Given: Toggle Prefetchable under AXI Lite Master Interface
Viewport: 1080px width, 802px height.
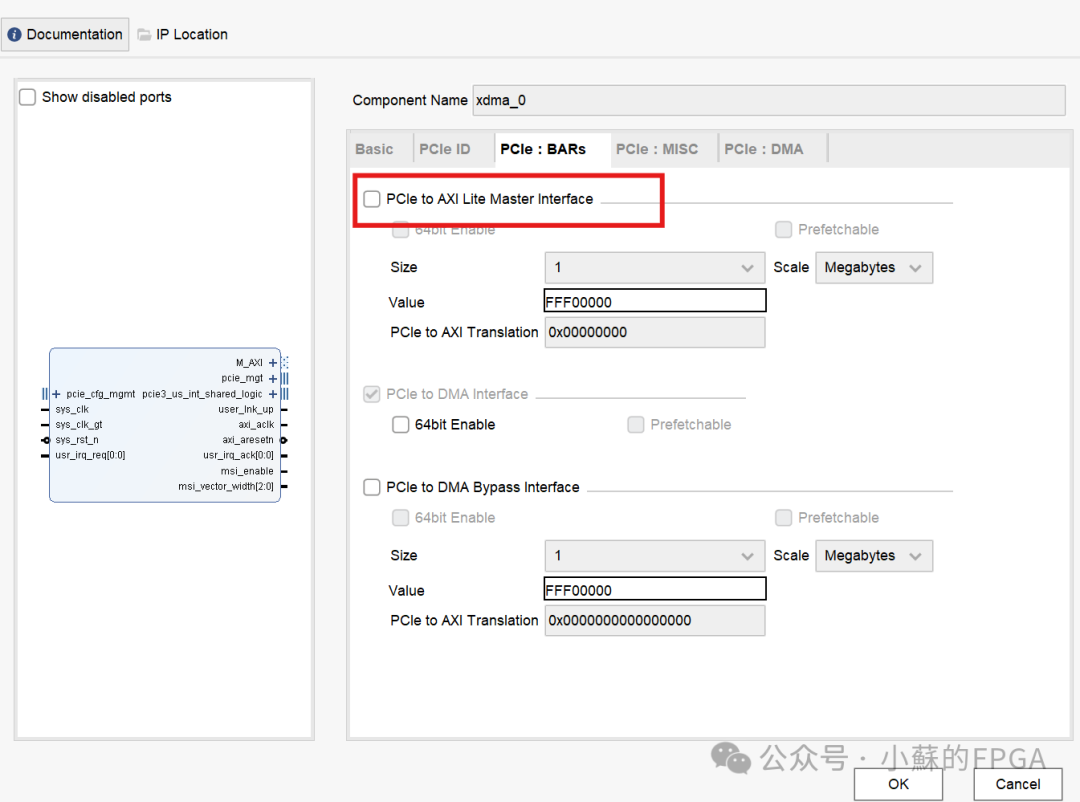Looking at the screenshot, I should [783, 229].
